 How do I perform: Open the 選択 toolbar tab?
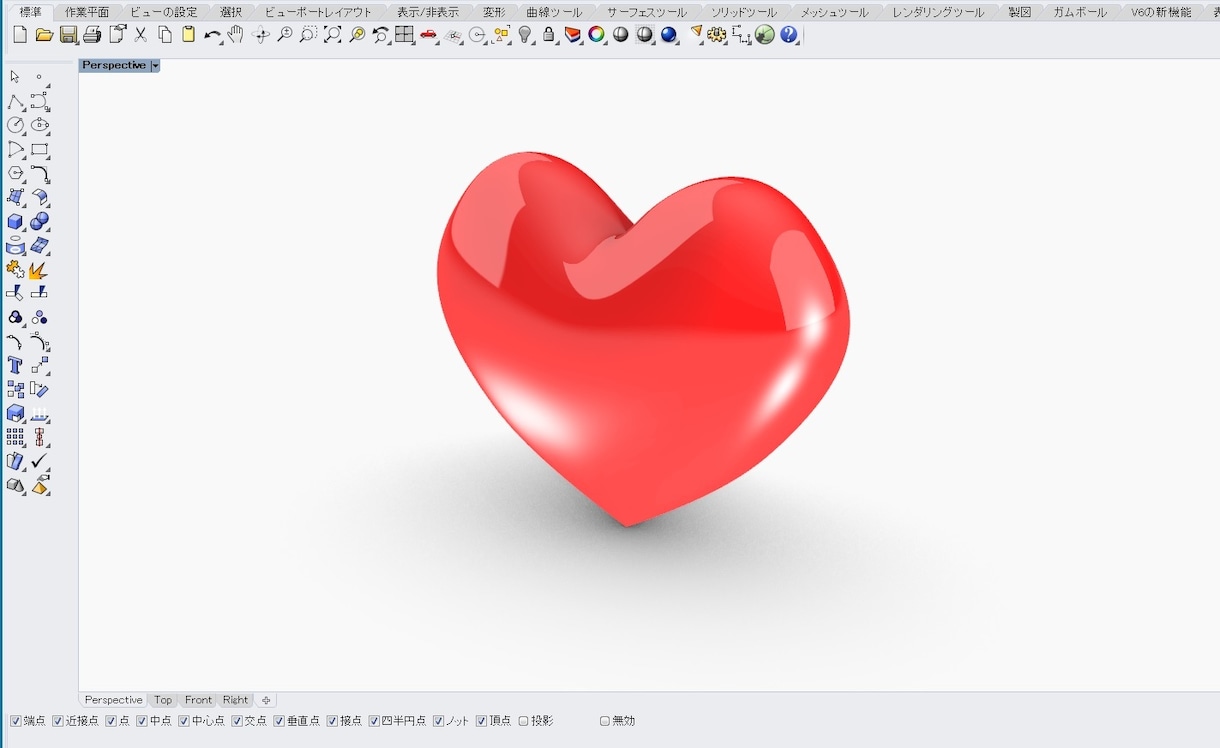231,12
